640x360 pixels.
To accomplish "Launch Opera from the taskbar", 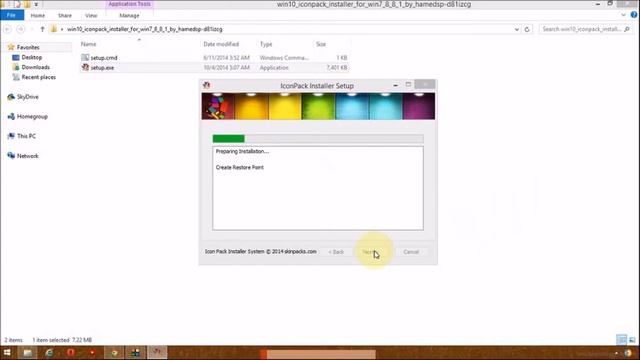I will point(71,353).
